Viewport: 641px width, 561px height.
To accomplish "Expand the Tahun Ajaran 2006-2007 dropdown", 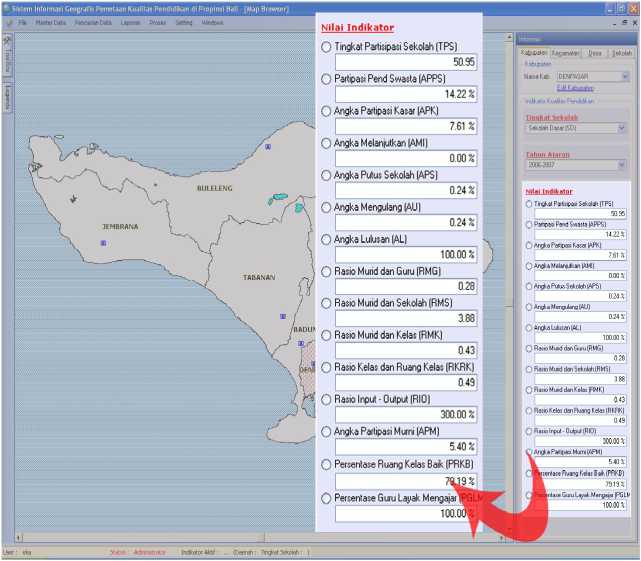I will click(622, 165).
